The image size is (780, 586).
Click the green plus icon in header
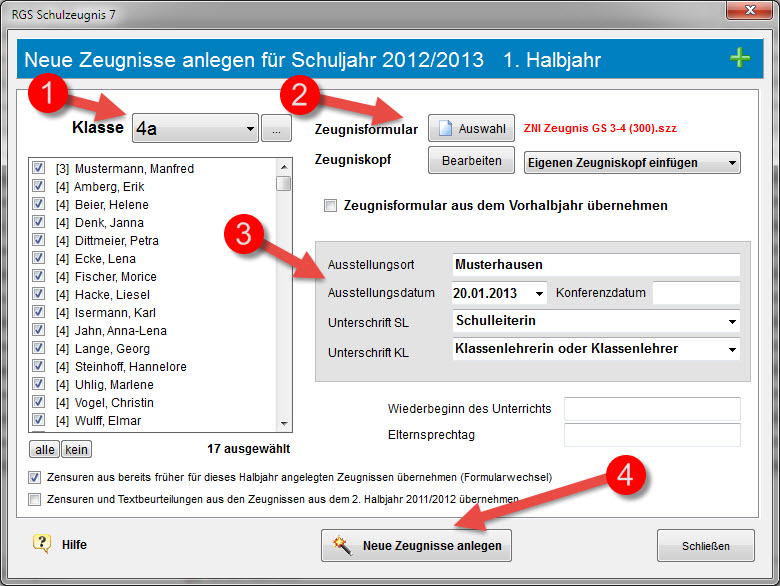[740, 58]
